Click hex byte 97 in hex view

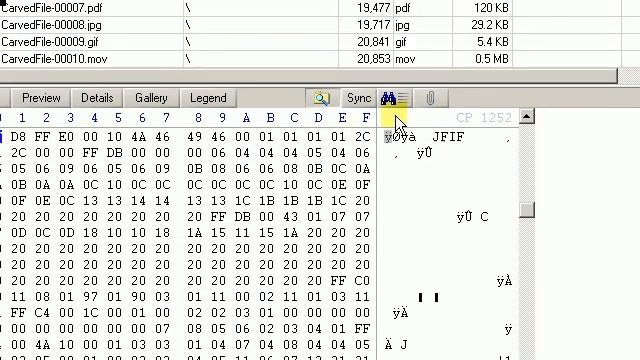pos(91,297)
